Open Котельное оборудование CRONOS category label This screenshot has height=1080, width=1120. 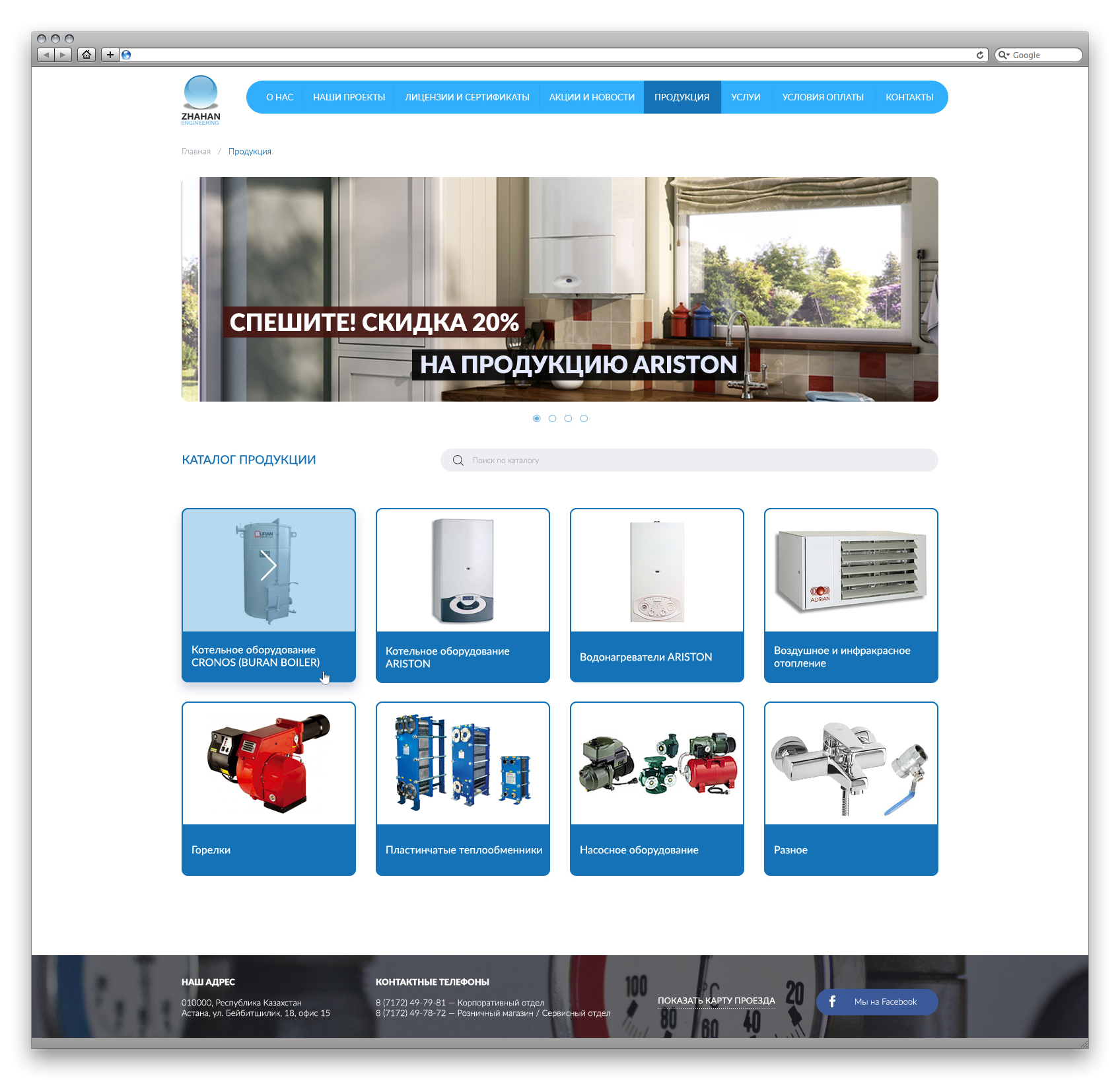256,656
